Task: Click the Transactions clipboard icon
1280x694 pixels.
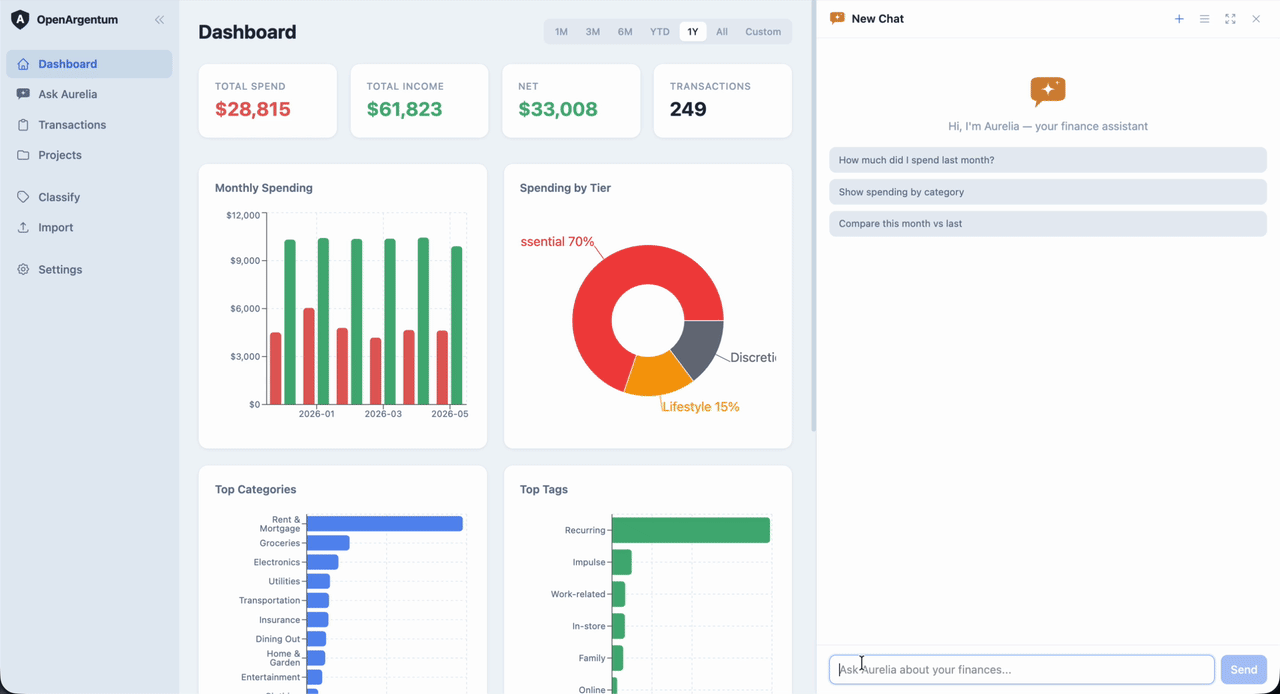Action: coord(23,125)
